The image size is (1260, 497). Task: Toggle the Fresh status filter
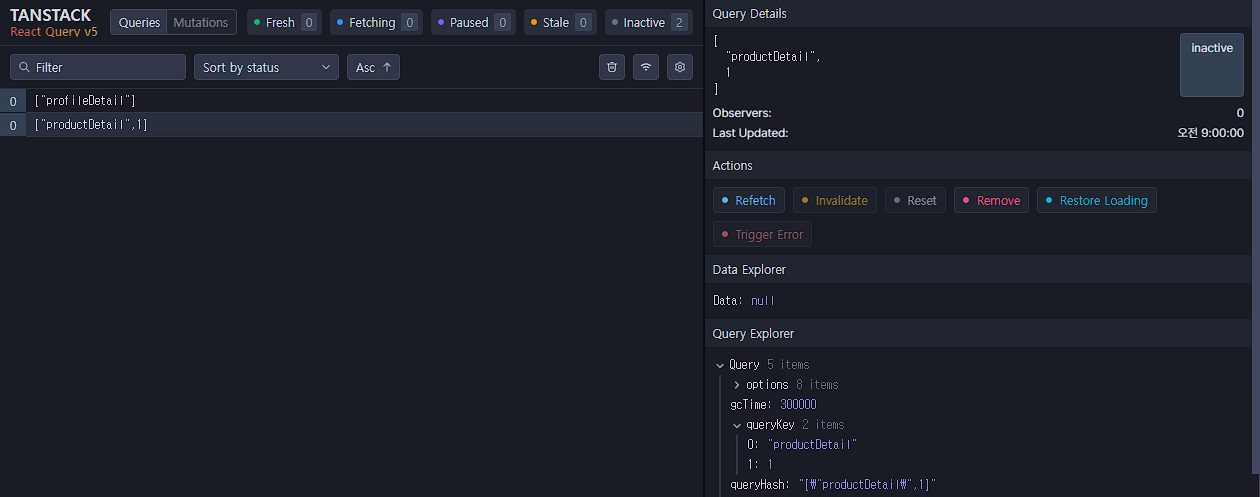pos(284,22)
